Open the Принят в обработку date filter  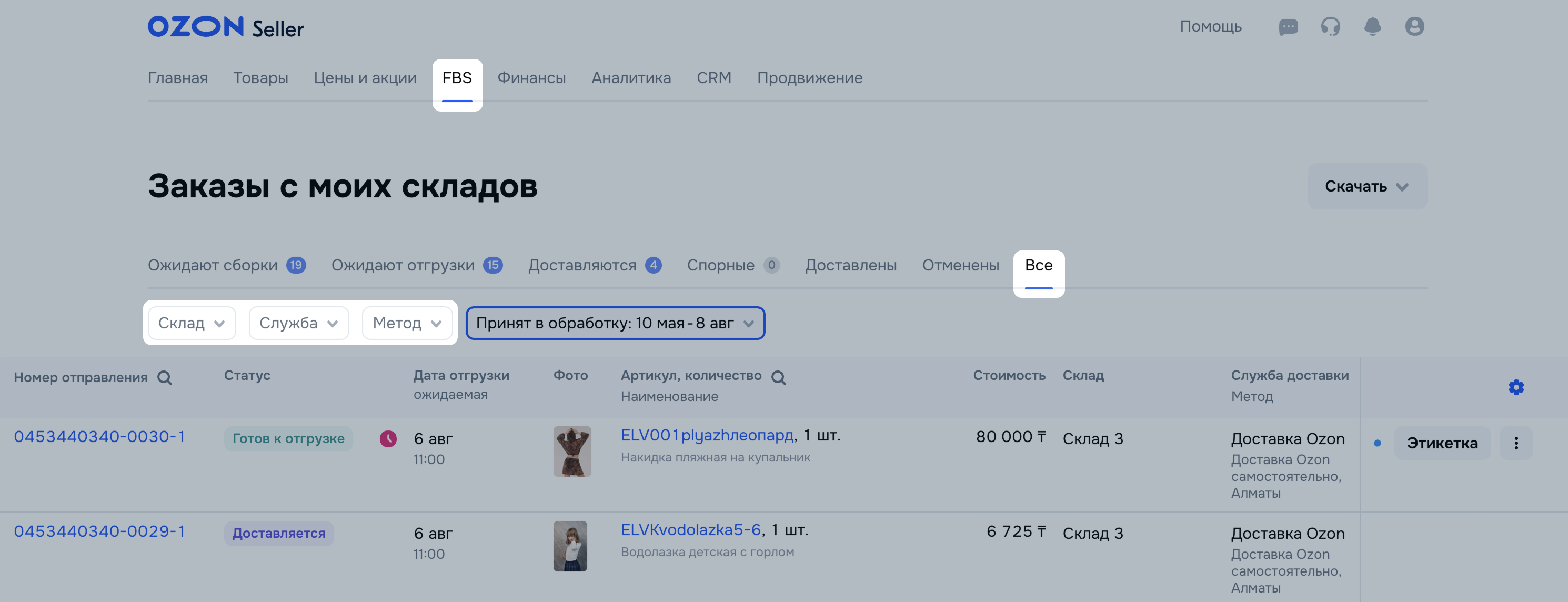615,323
